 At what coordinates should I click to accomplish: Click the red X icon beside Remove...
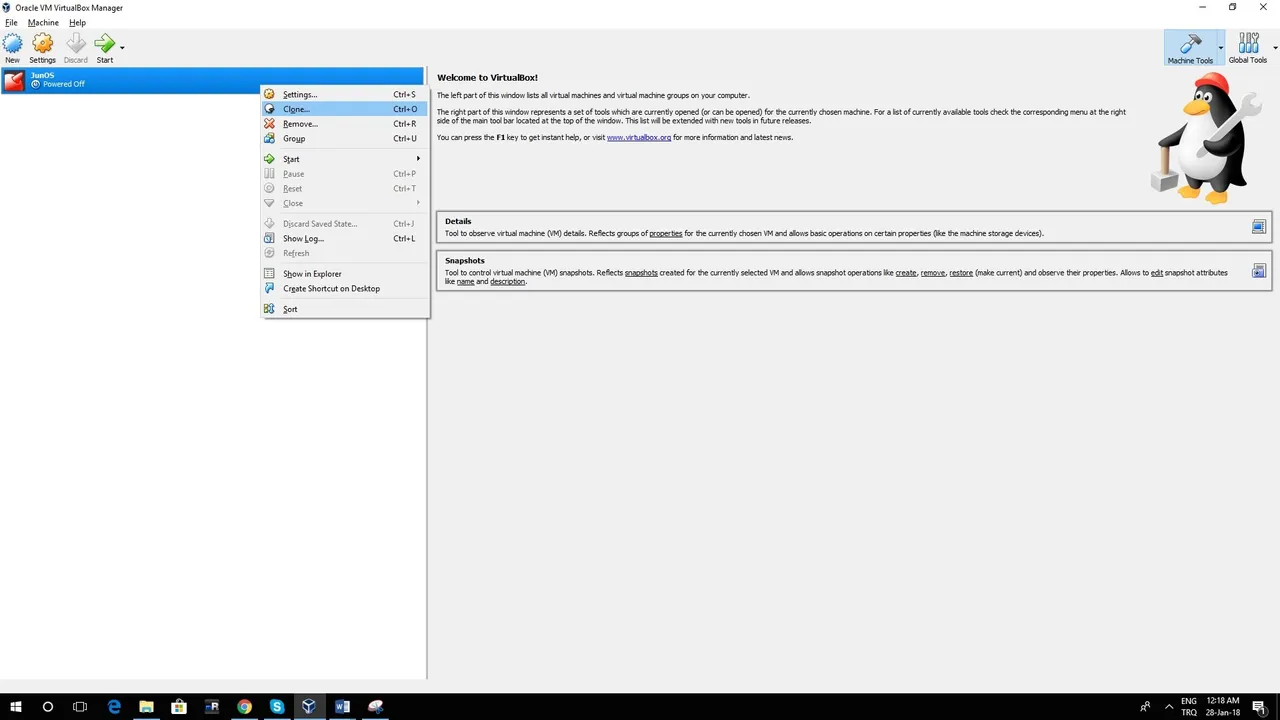[x=269, y=124]
